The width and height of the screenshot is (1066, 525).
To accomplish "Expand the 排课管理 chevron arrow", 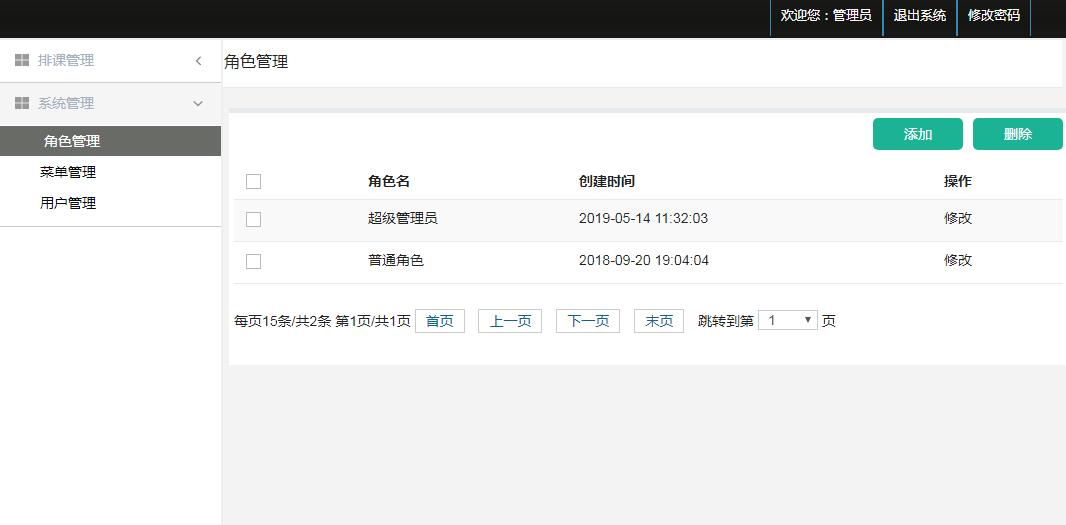I will pyautogui.click(x=199, y=61).
